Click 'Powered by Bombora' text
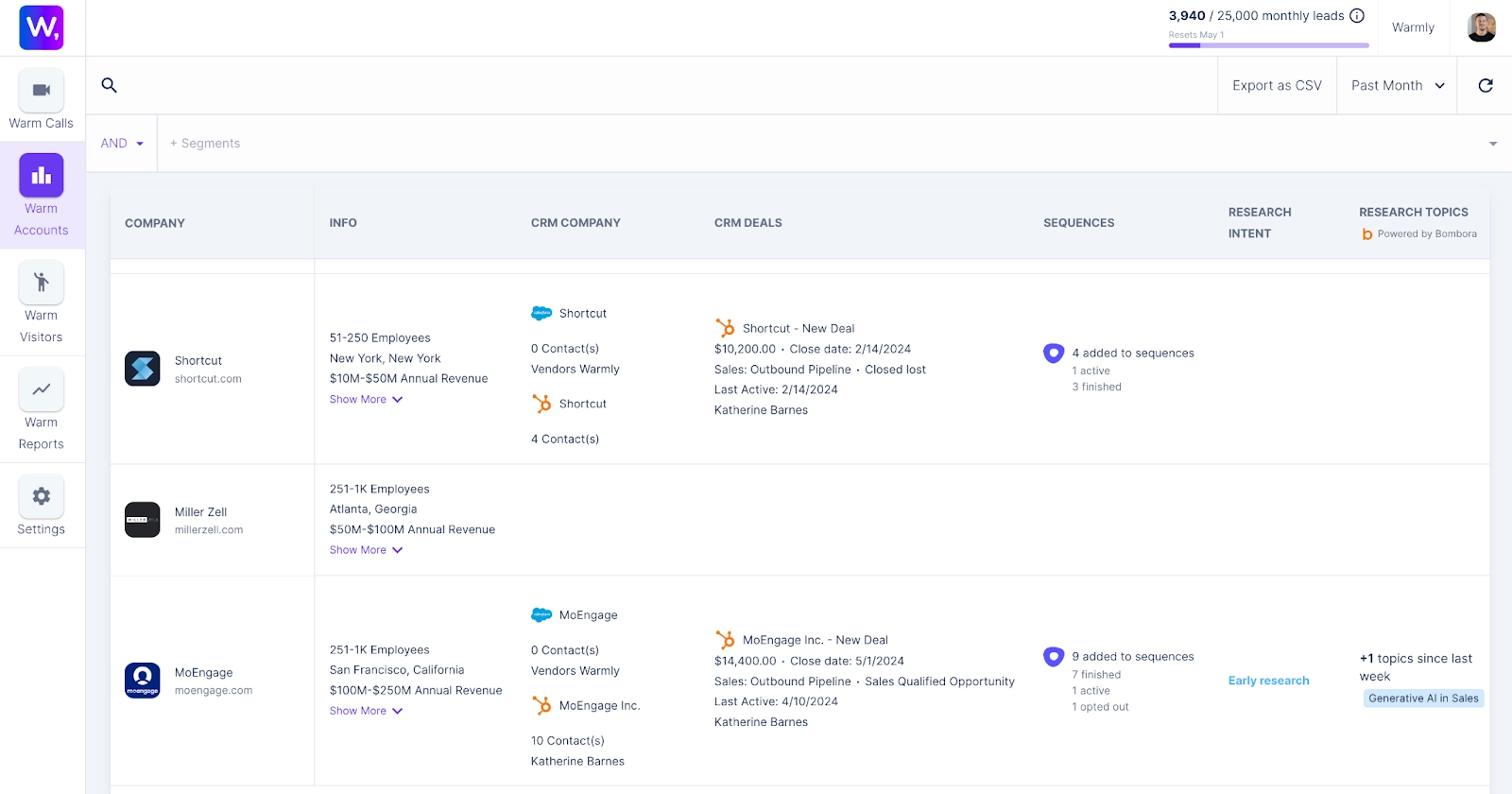 tap(1427, 234)
